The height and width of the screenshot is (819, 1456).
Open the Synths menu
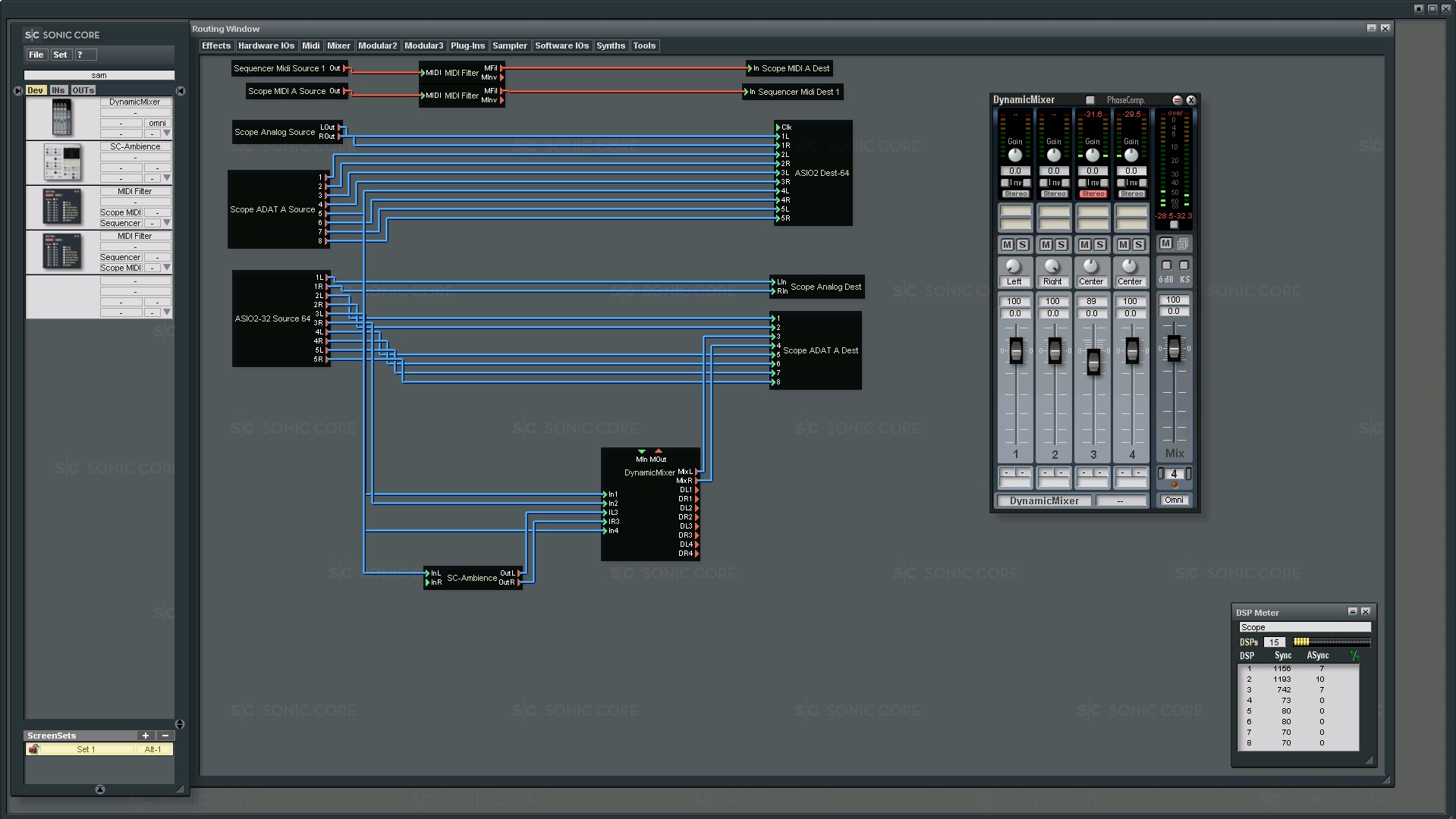pyautogui.click(x=611, y=46)
